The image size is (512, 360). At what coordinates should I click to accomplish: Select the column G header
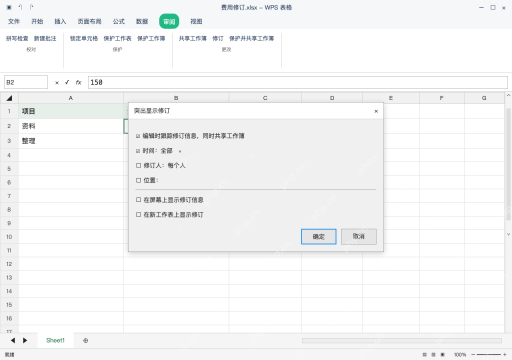click(x=484, y=98)
